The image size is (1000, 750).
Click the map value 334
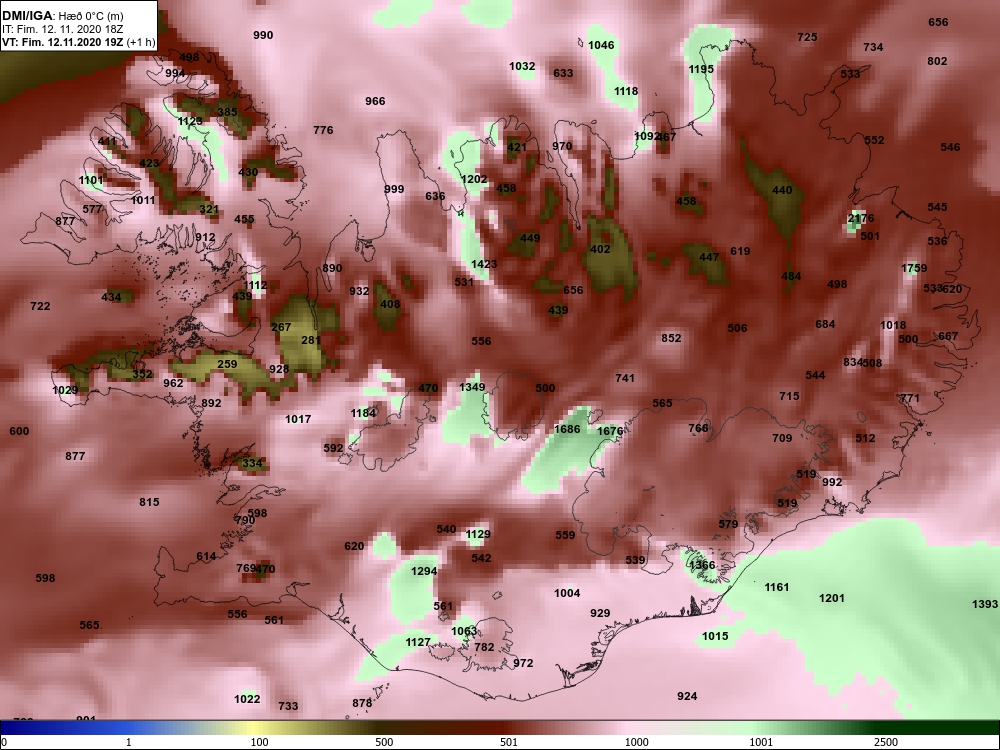(252, 463)
